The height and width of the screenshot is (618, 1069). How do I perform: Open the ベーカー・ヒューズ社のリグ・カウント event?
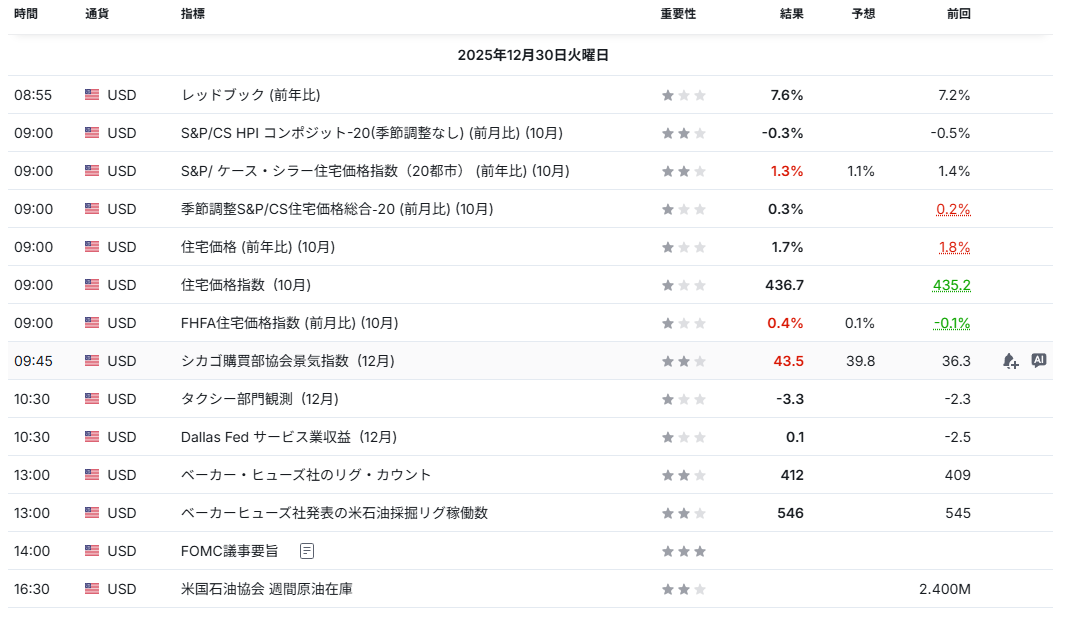pyautogui.click(x=306, y=475)
